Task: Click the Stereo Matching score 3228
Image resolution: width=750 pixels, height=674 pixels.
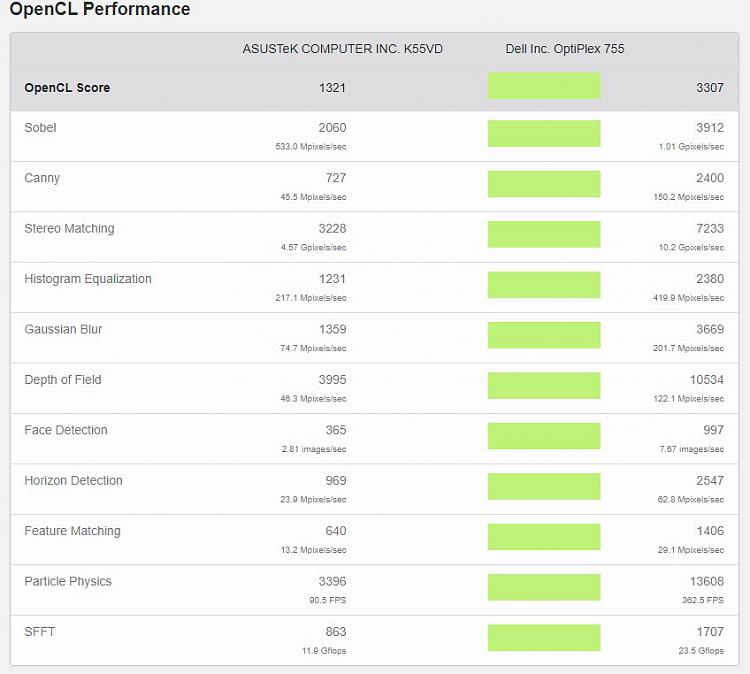Action: pyautogui.click(x=332, y=229)
